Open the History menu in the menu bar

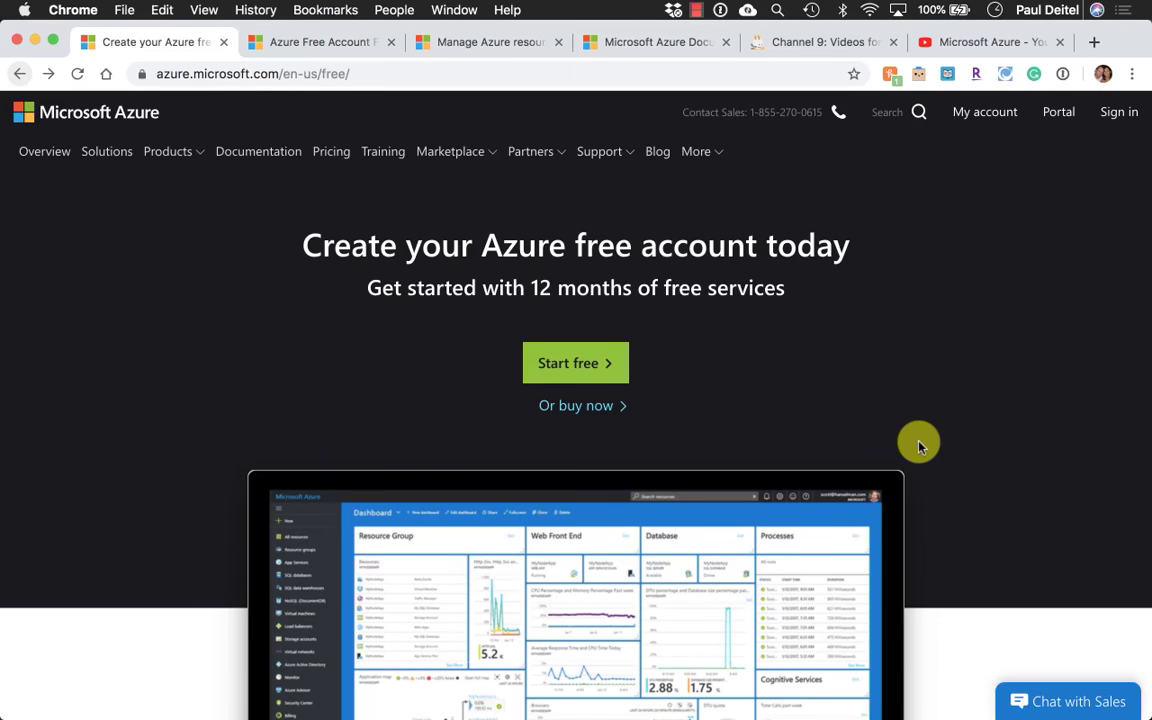pos(255,10)
